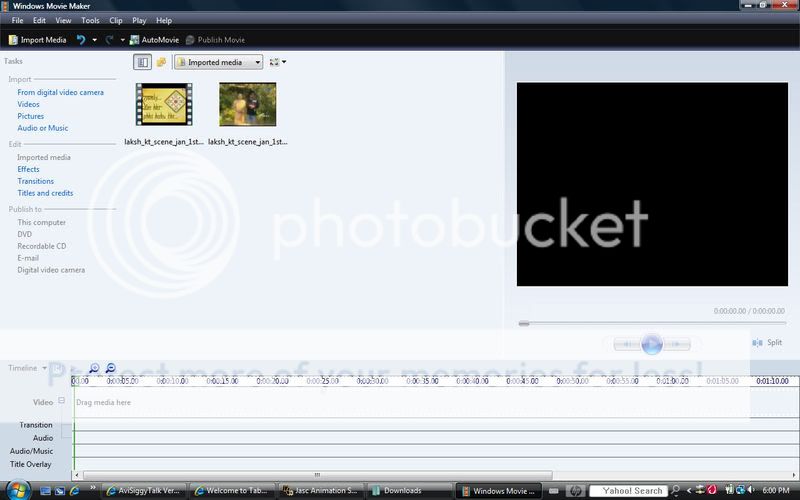This screenshot has width=800, height=500.
Task: Launch Internet Explorer from quick launch
Action: [x=74, y=491]
